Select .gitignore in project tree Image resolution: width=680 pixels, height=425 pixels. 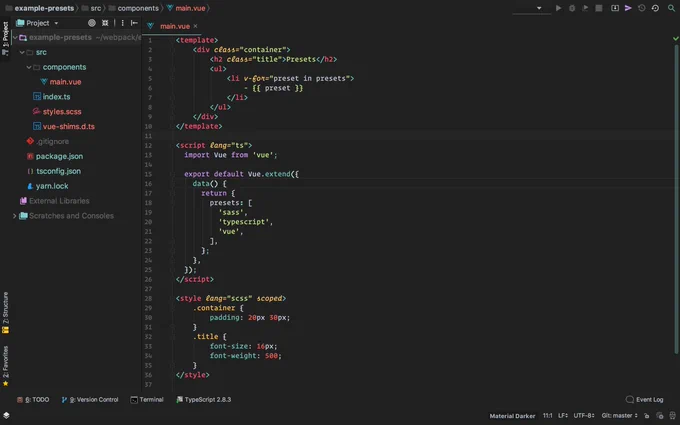pyautogui.click(x=52, y=141)
